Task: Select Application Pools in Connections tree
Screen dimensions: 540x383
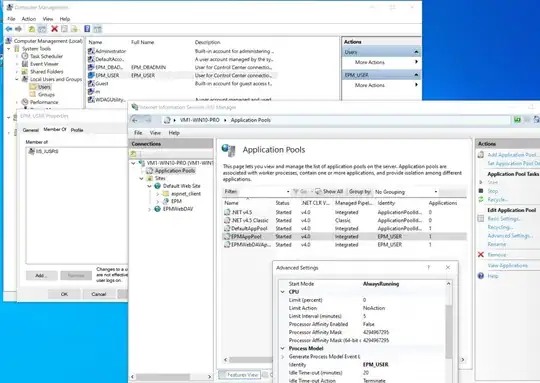Action: (171, 170)
